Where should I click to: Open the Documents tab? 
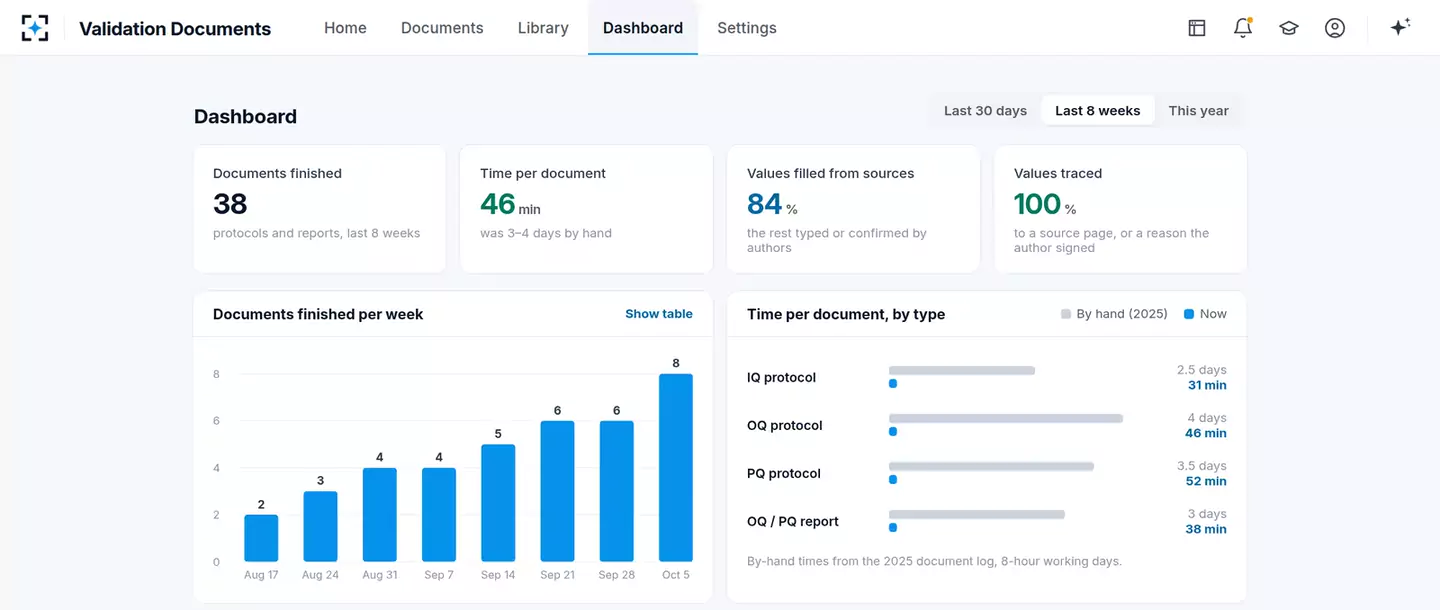[x=442, y=28]
